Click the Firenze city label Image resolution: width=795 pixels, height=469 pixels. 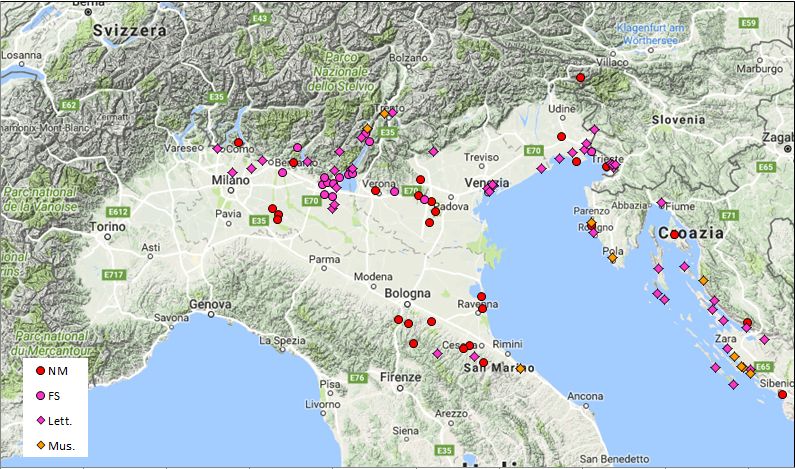(401, 377)
